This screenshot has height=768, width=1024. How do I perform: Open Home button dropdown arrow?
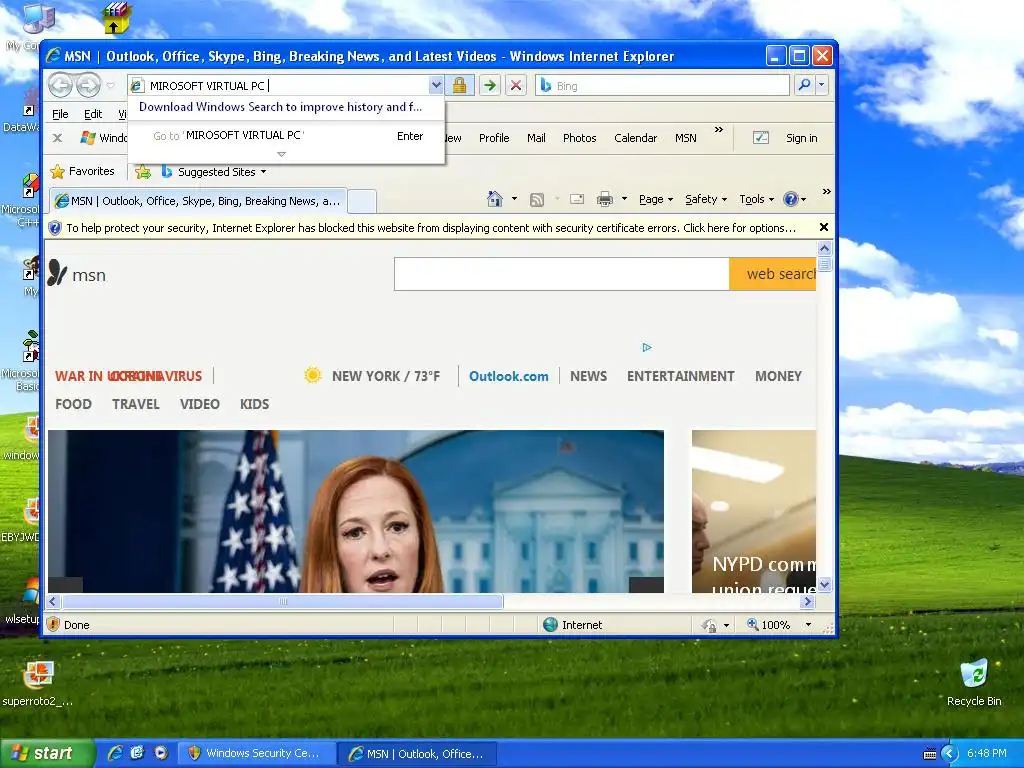pyautogui.click(x=514, y=199)
